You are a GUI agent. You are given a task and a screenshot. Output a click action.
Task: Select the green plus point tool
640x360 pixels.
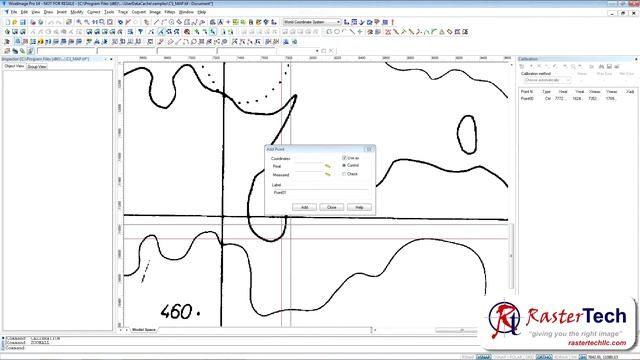(360, 32)
